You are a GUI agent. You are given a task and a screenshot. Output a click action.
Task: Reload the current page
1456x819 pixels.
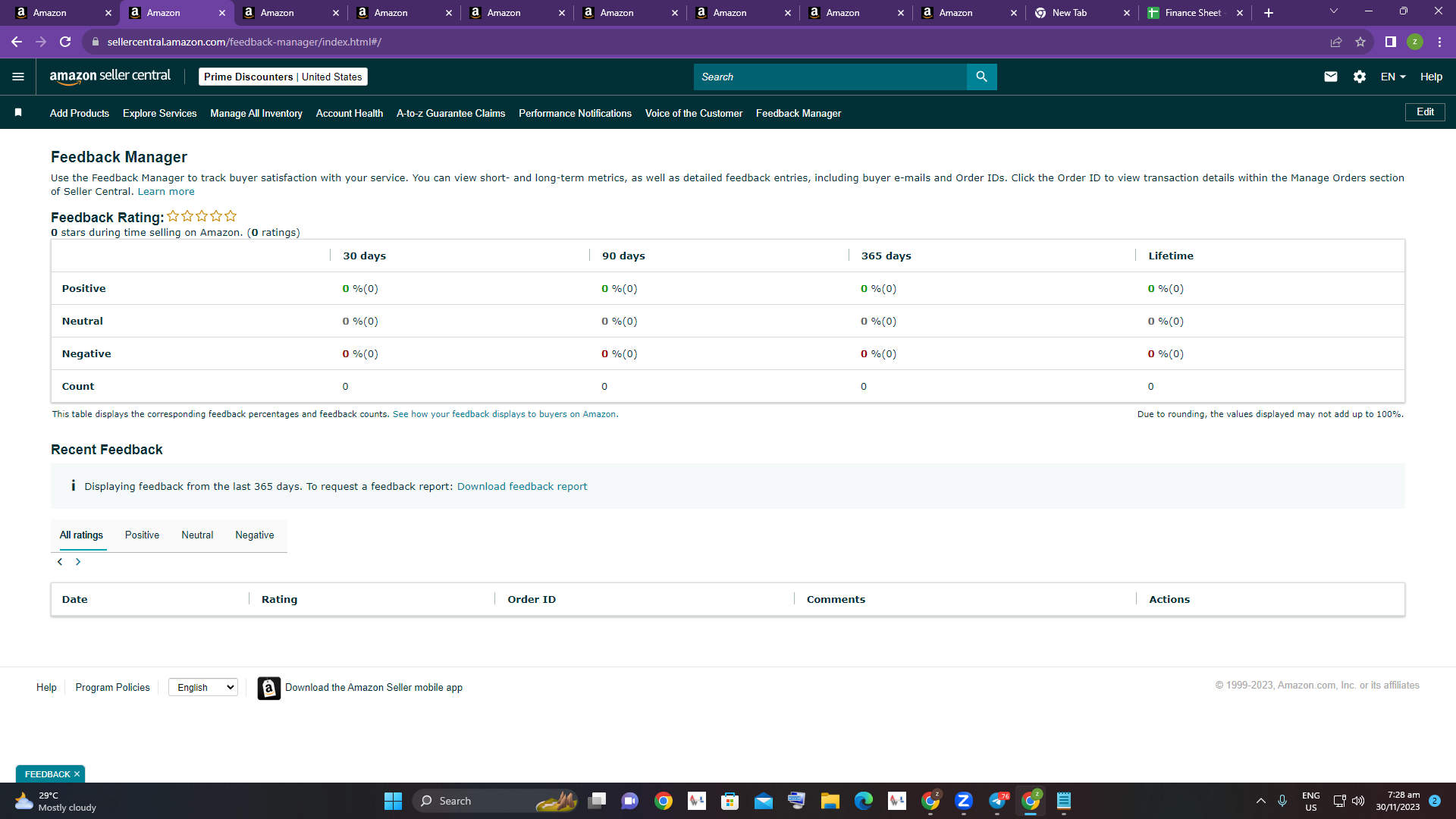click(x=65, y=42)
